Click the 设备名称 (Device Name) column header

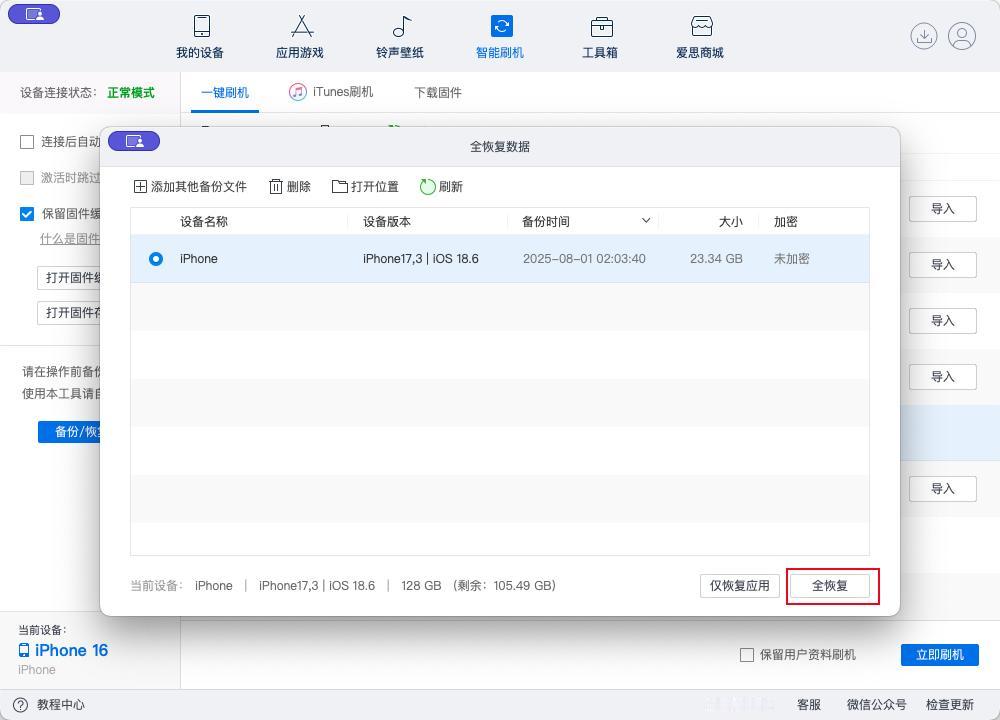click(x=204, y=221)
